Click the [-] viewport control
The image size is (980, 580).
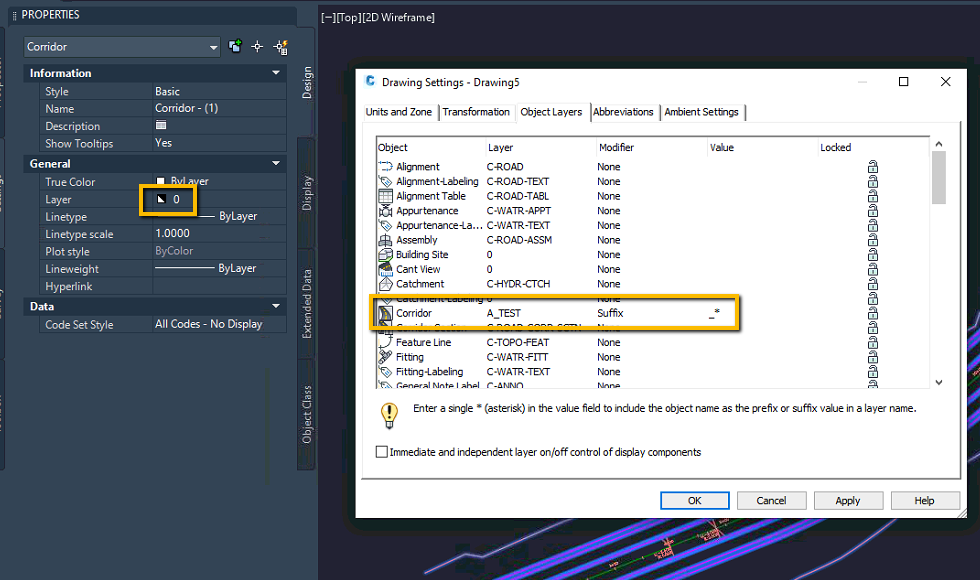coord(328,18)
